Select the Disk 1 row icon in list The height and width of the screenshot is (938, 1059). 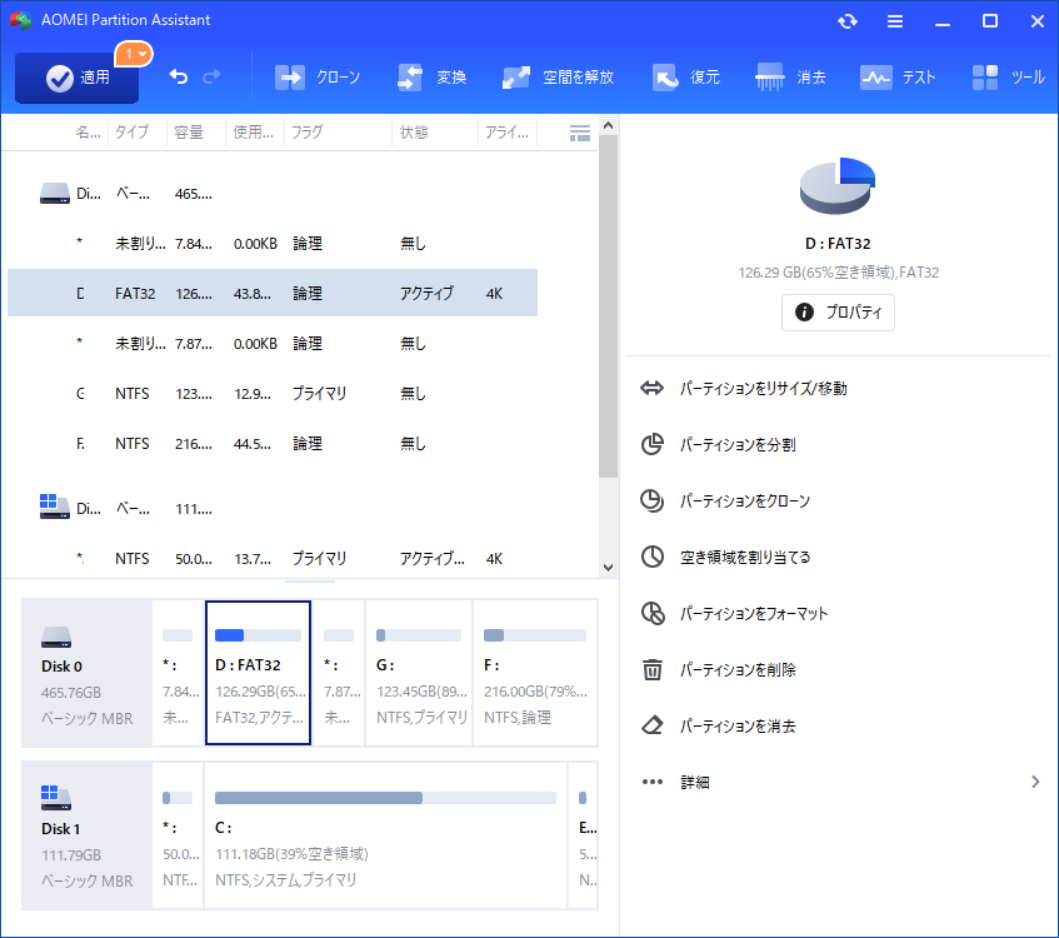tap(55, 507)
